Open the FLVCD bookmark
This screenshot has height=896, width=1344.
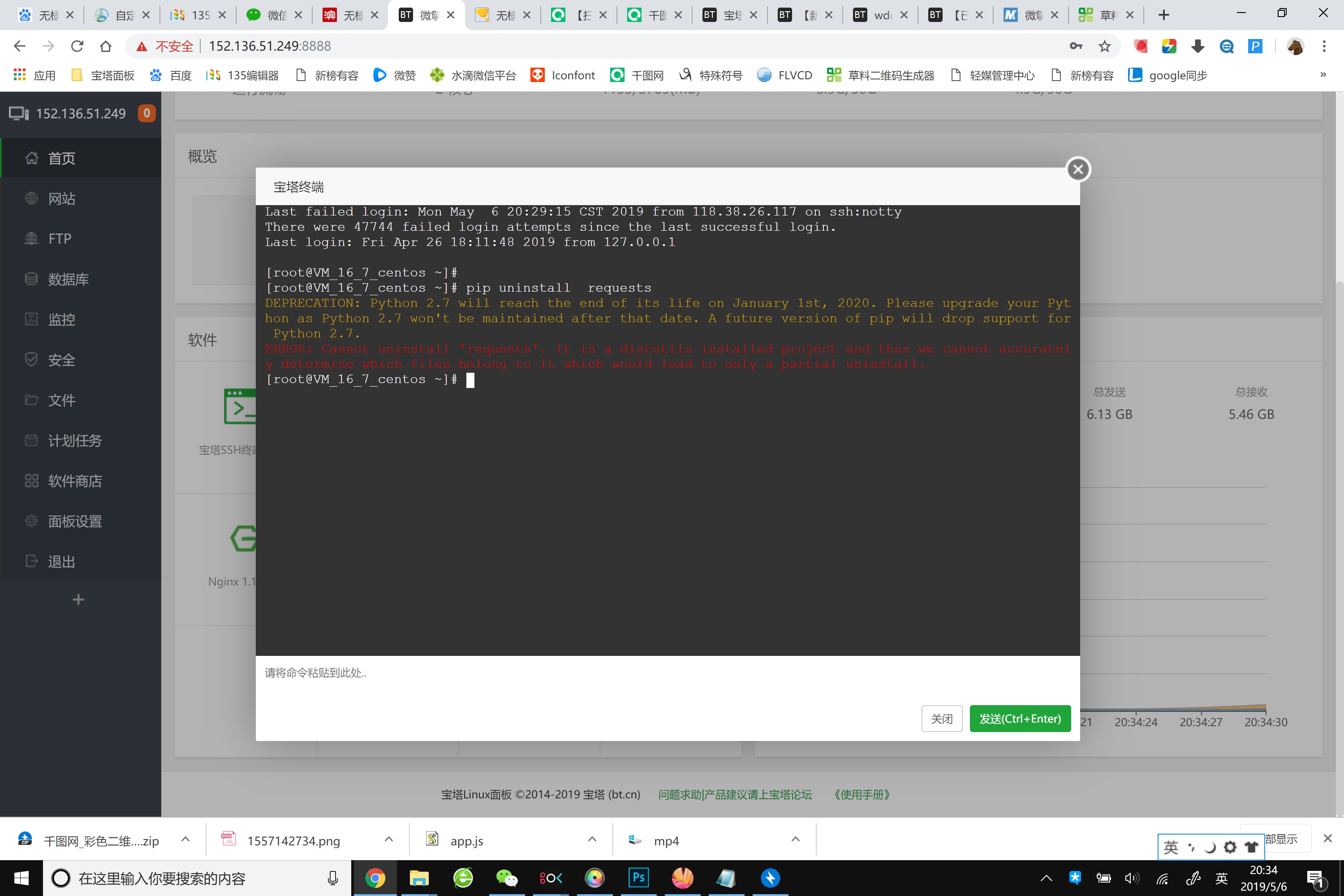[x=784, y=75]
